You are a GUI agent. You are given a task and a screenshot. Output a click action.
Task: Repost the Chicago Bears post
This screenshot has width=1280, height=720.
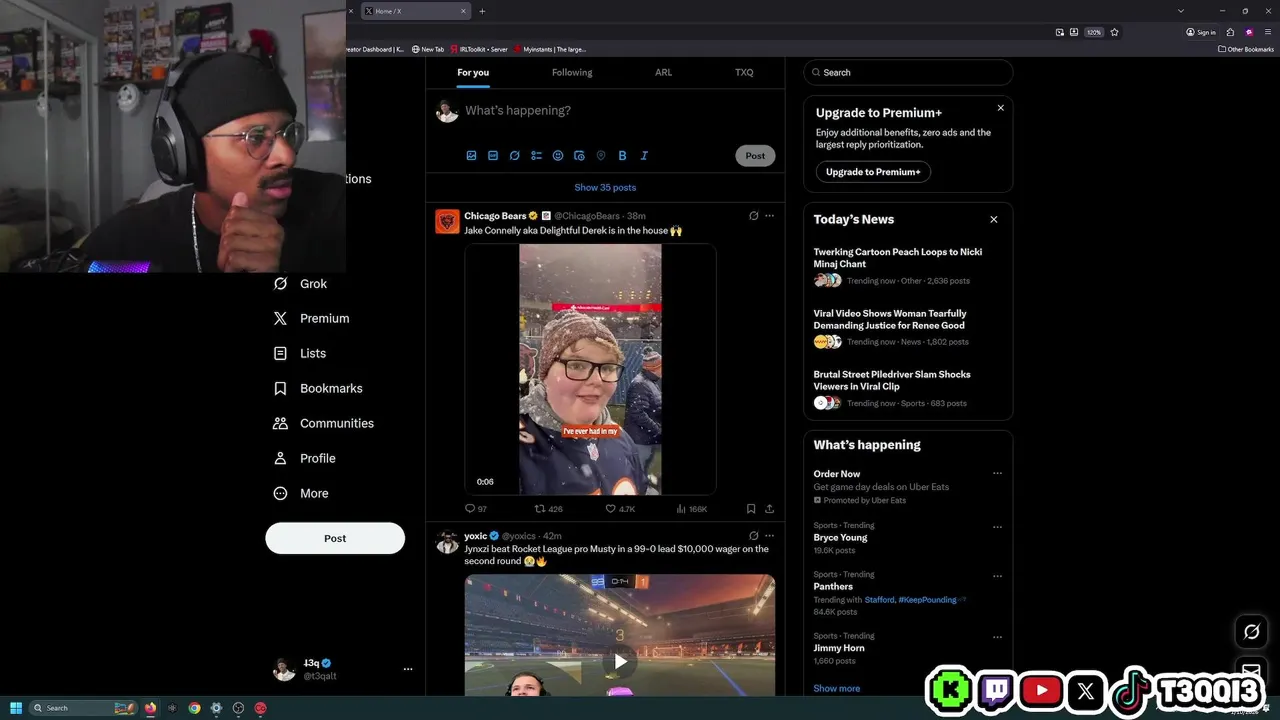click(548, 509)
